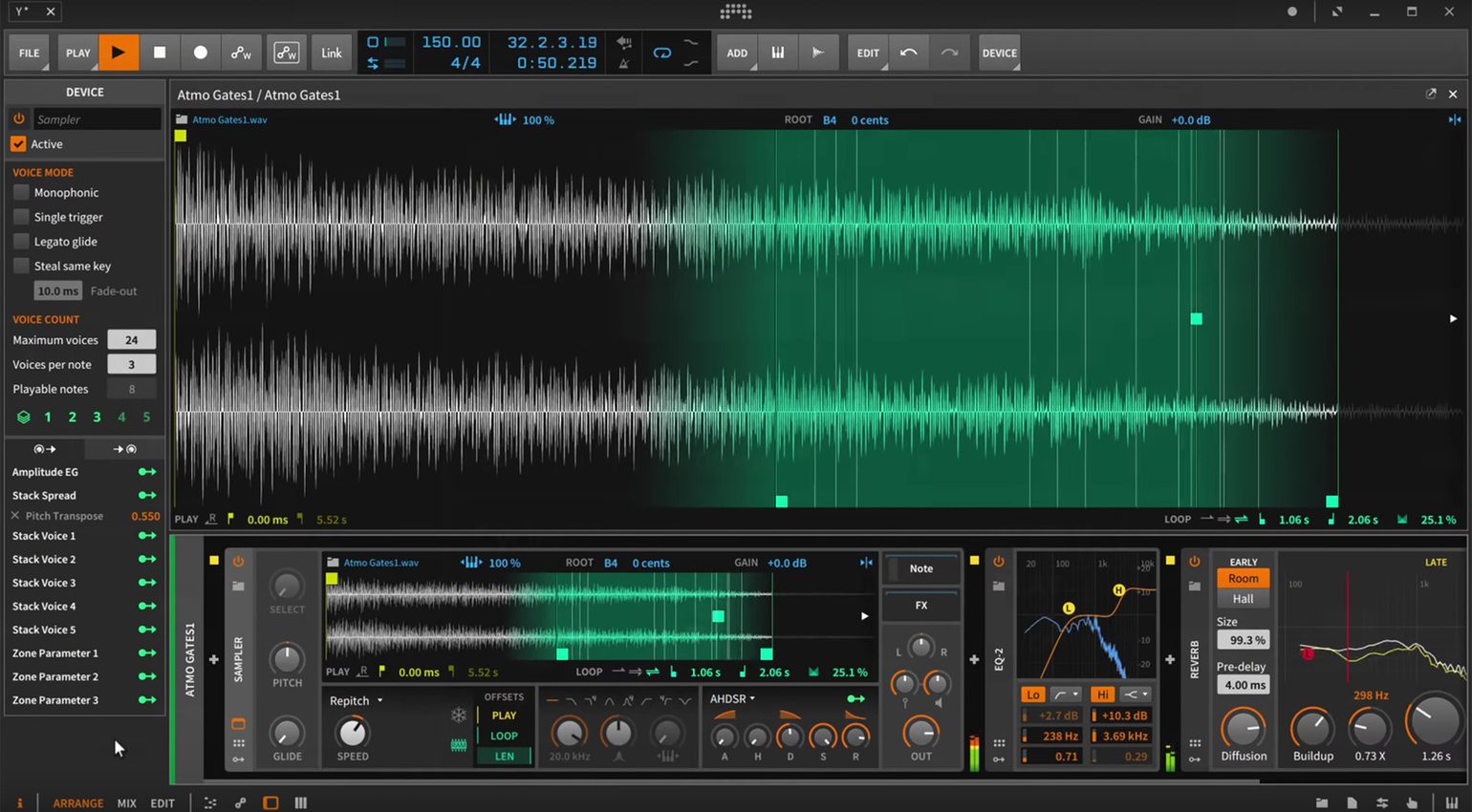The image size is (1472, 812).
Task: Click the Maximum voices value field
Action: 131,340
